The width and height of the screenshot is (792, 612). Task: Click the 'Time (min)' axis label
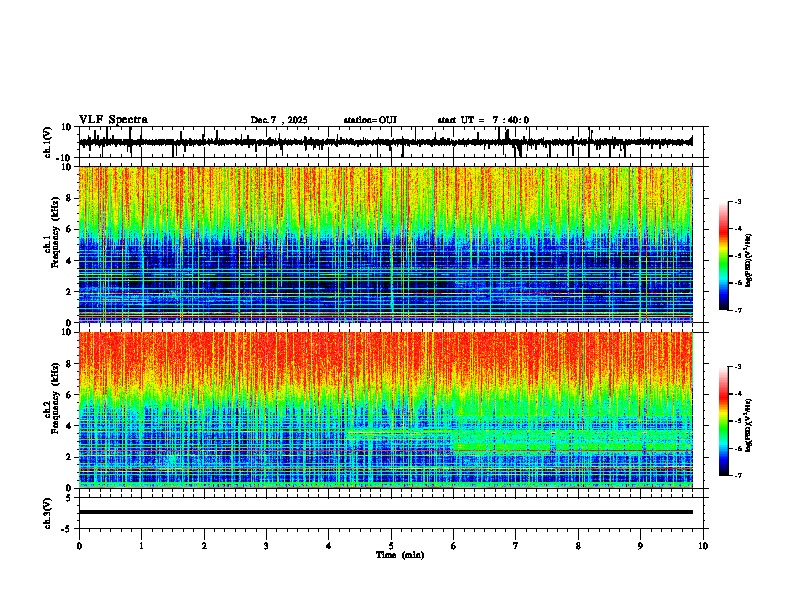pos(400,555)
